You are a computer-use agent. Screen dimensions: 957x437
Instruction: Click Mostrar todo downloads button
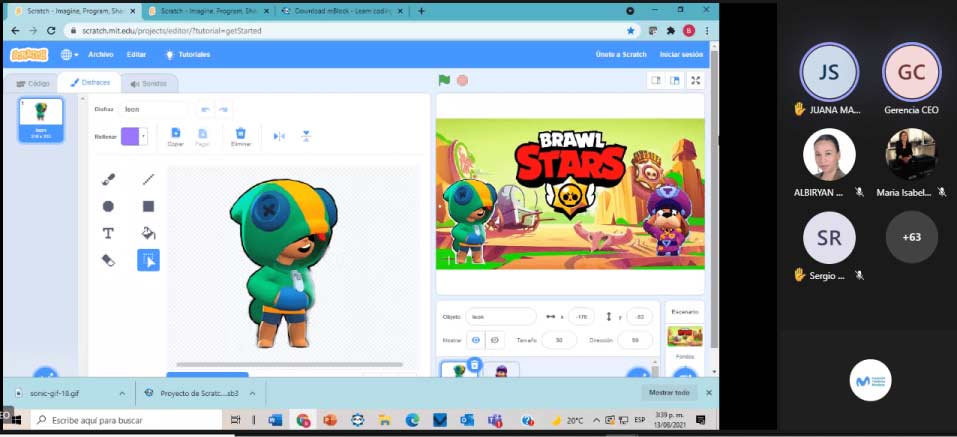tap(669, 392)
